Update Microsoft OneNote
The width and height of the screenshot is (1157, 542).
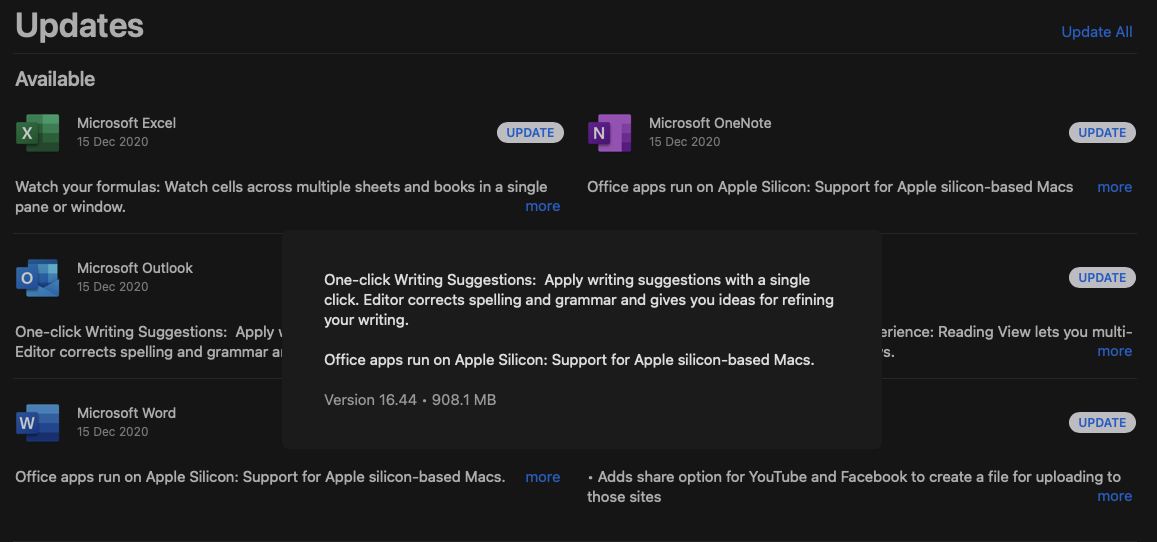coord(1102,133)
